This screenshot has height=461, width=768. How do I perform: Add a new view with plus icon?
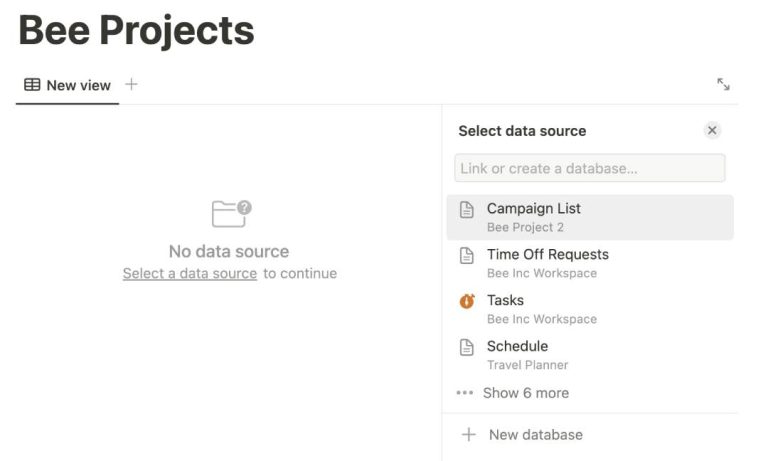coord(131,84)
